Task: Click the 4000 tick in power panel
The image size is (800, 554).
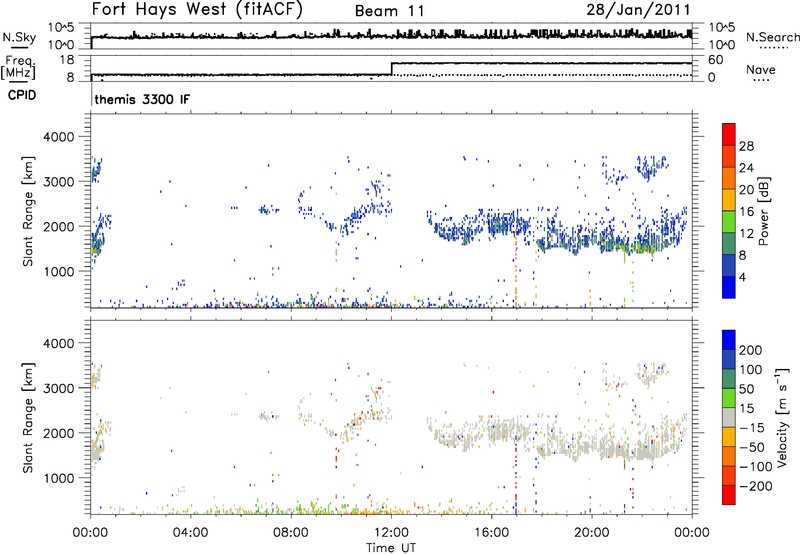Action: (x=58, y=137)
